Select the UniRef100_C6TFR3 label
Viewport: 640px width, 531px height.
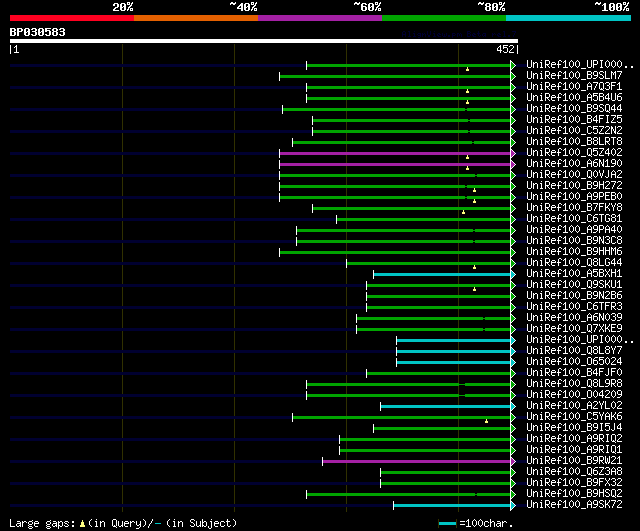pyautogui.click(x=574, y=307)
